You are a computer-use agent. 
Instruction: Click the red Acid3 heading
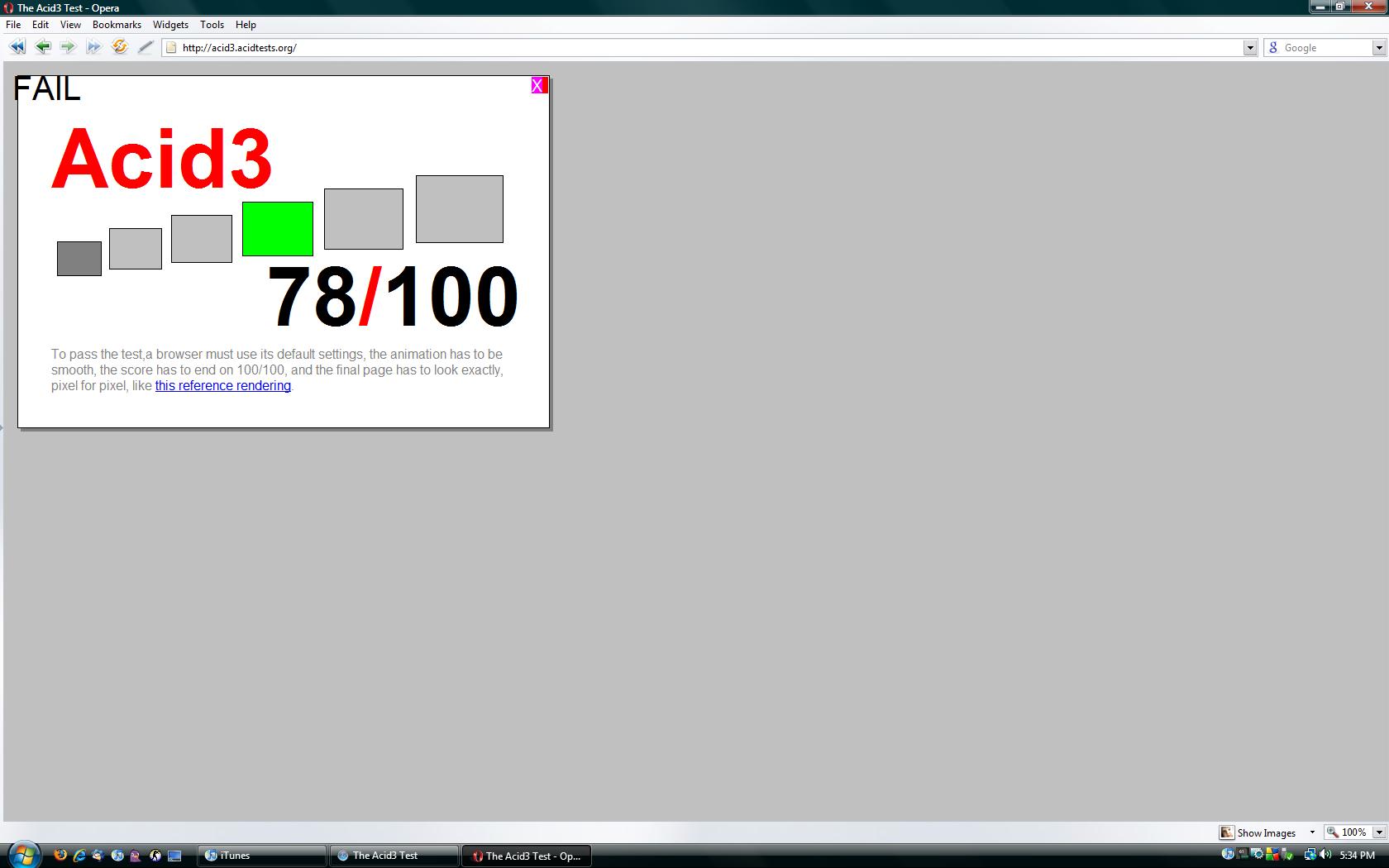(x=162, y=159)
